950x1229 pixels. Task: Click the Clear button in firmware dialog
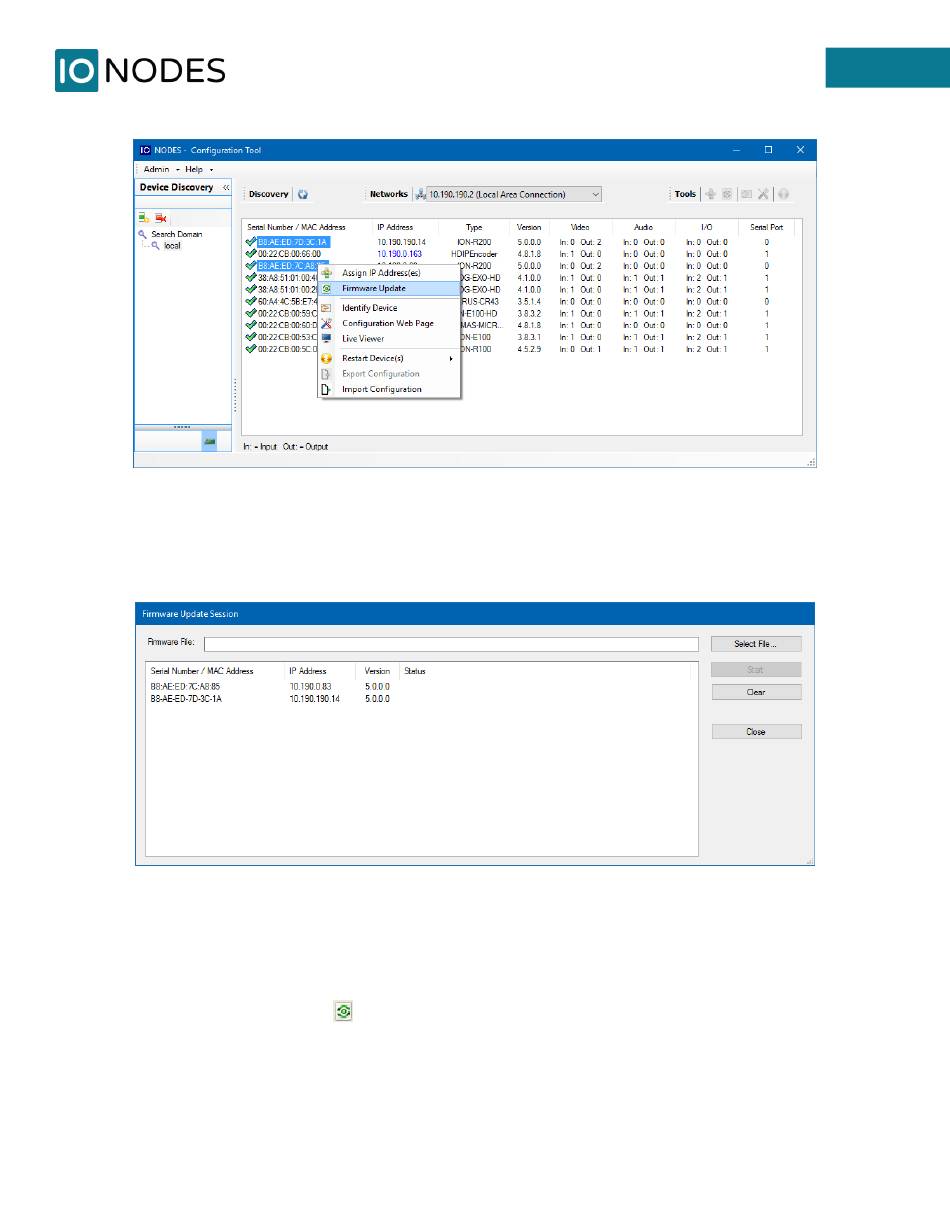click(x=756, y=692)
